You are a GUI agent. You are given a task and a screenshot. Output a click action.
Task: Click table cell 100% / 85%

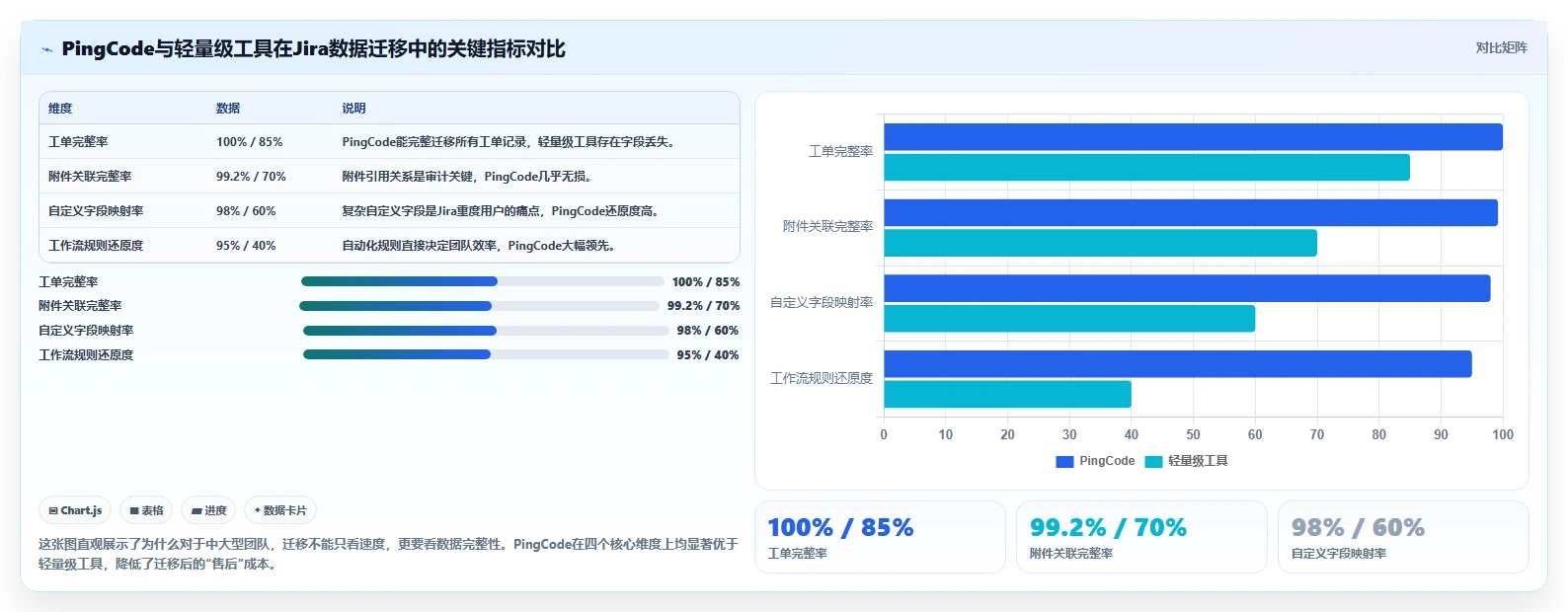click(249, 142)
